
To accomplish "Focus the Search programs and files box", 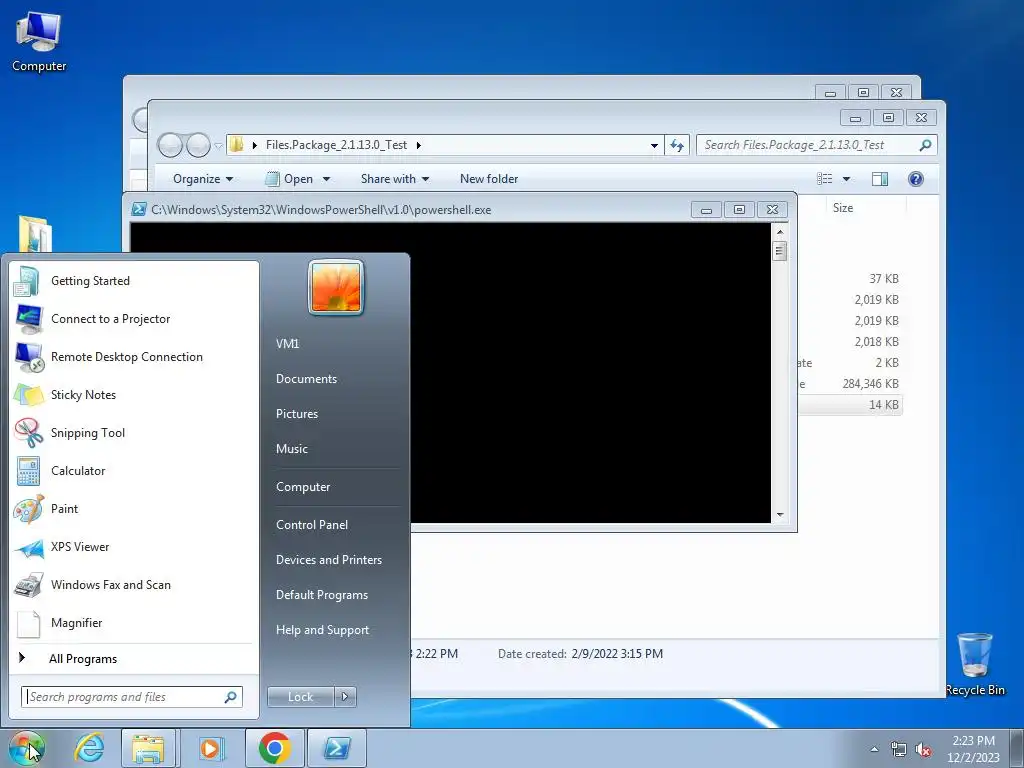I will point(132,697).
